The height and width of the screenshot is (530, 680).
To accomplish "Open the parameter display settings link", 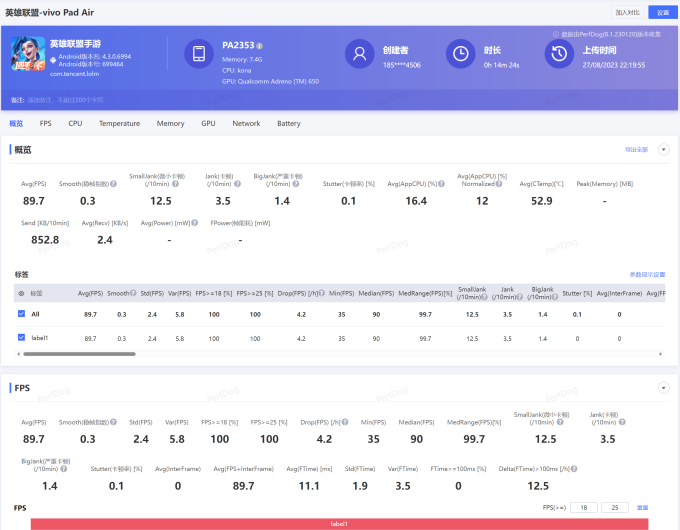I will pyautogui.click(x=647, y=275).
